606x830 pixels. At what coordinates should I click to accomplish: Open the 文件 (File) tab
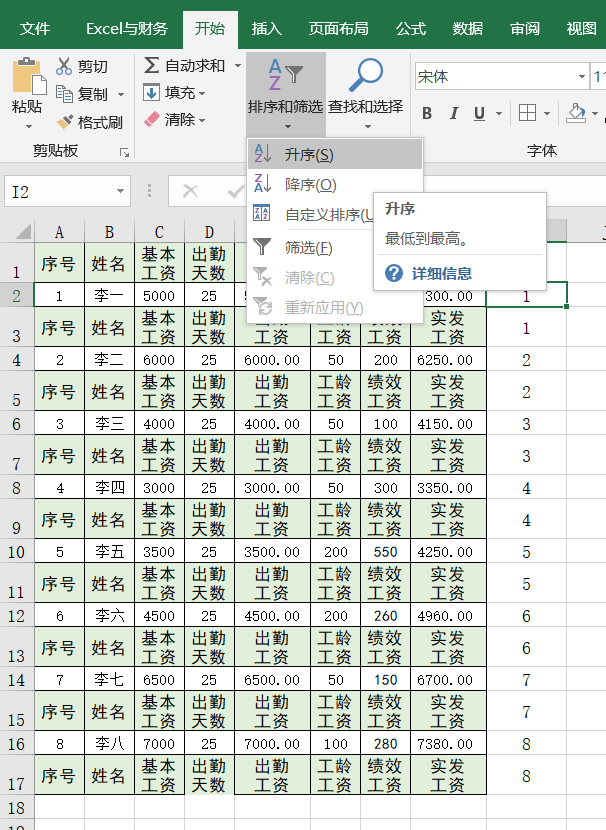[x=35, y=29]
